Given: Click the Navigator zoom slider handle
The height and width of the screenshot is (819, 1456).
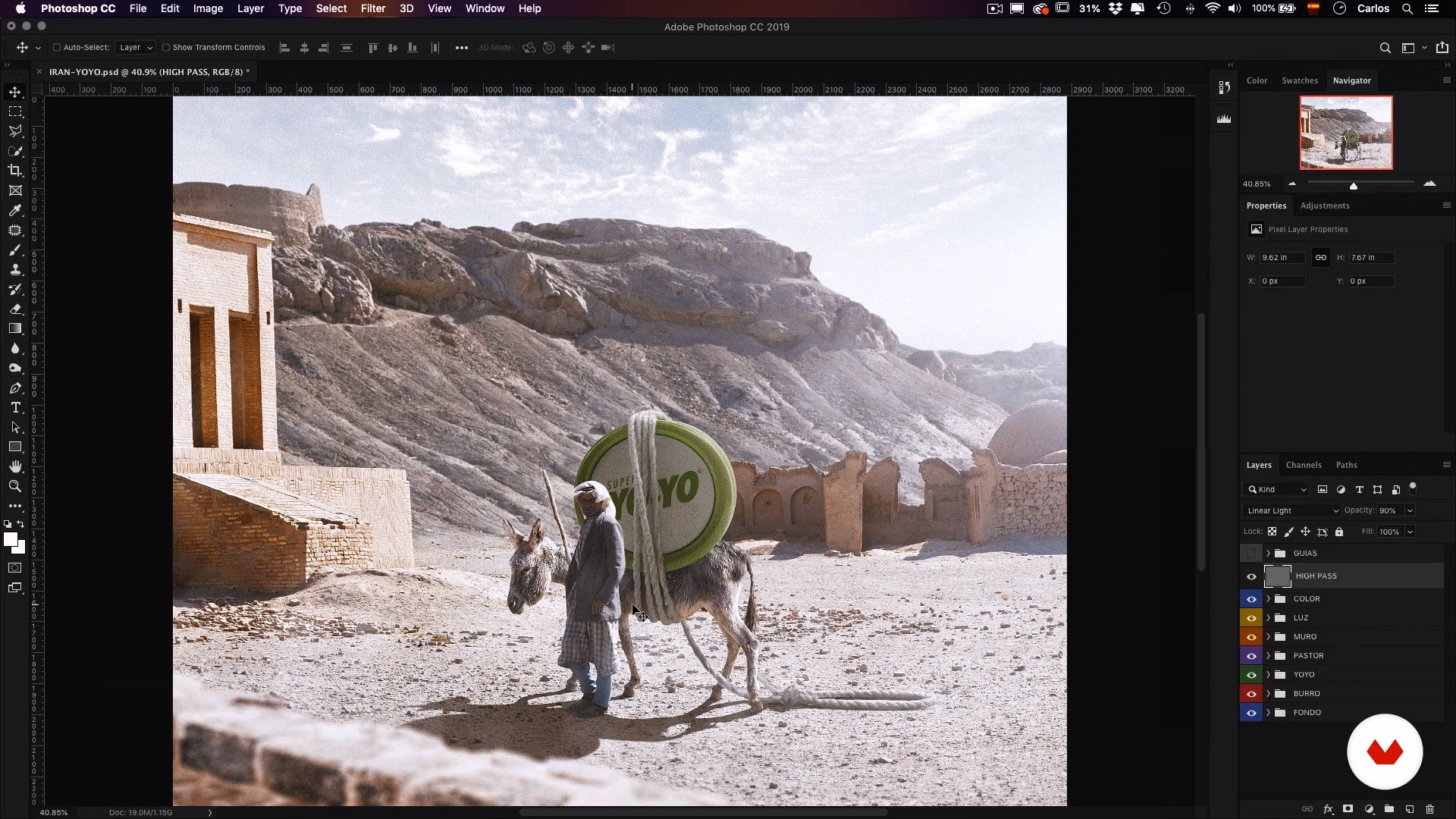Looking at the screenshot, I should pos(1354,186).
